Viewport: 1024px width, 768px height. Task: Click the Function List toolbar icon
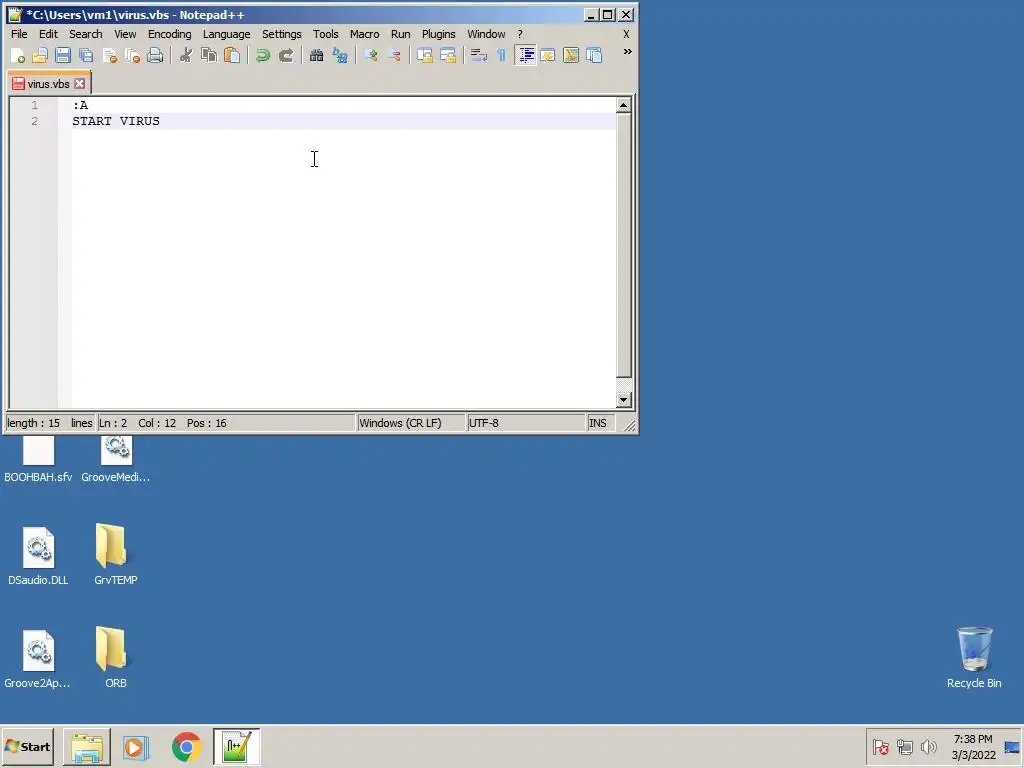tap(594, 56)
